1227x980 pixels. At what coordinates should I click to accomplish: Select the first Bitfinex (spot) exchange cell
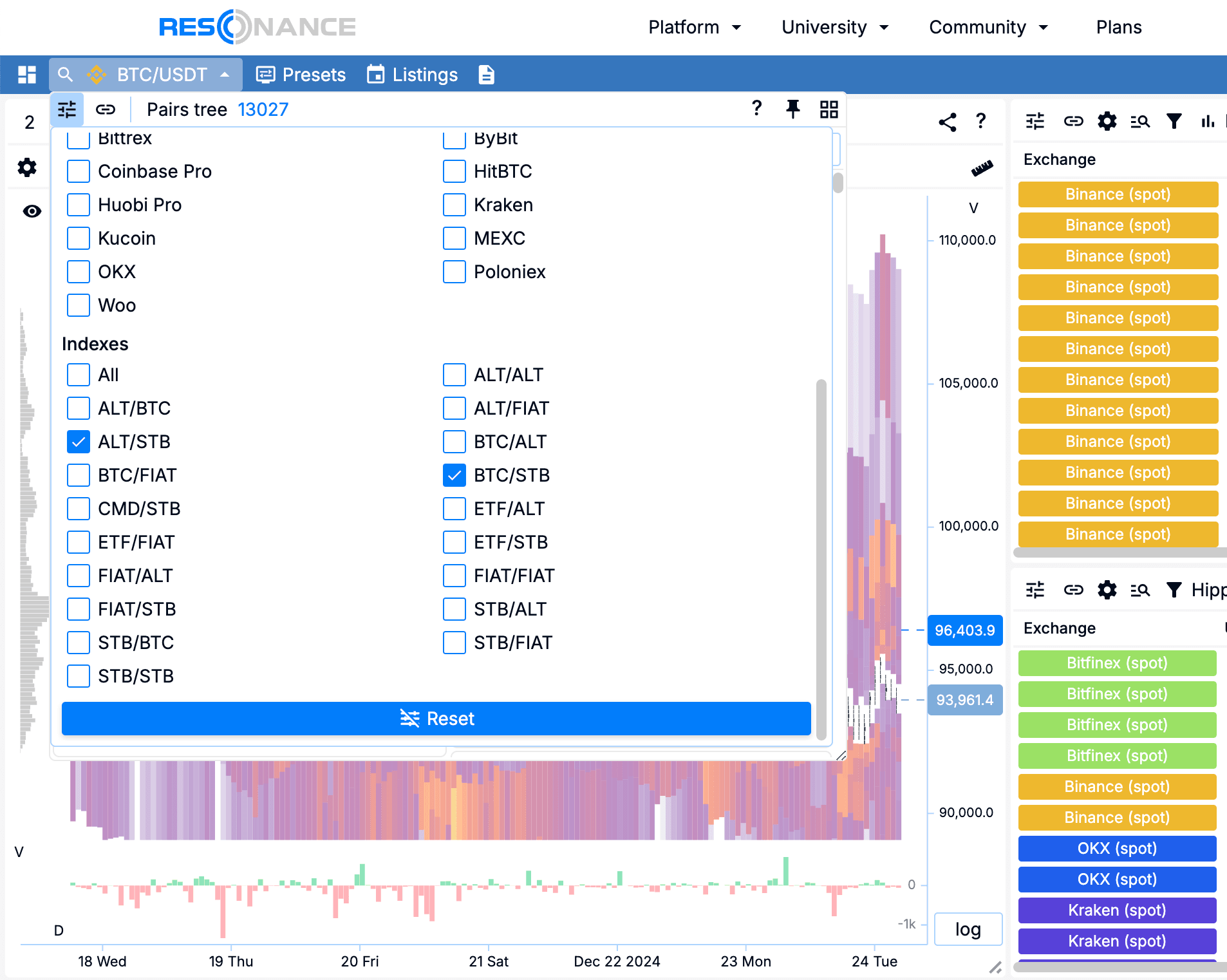[1117, 663]
